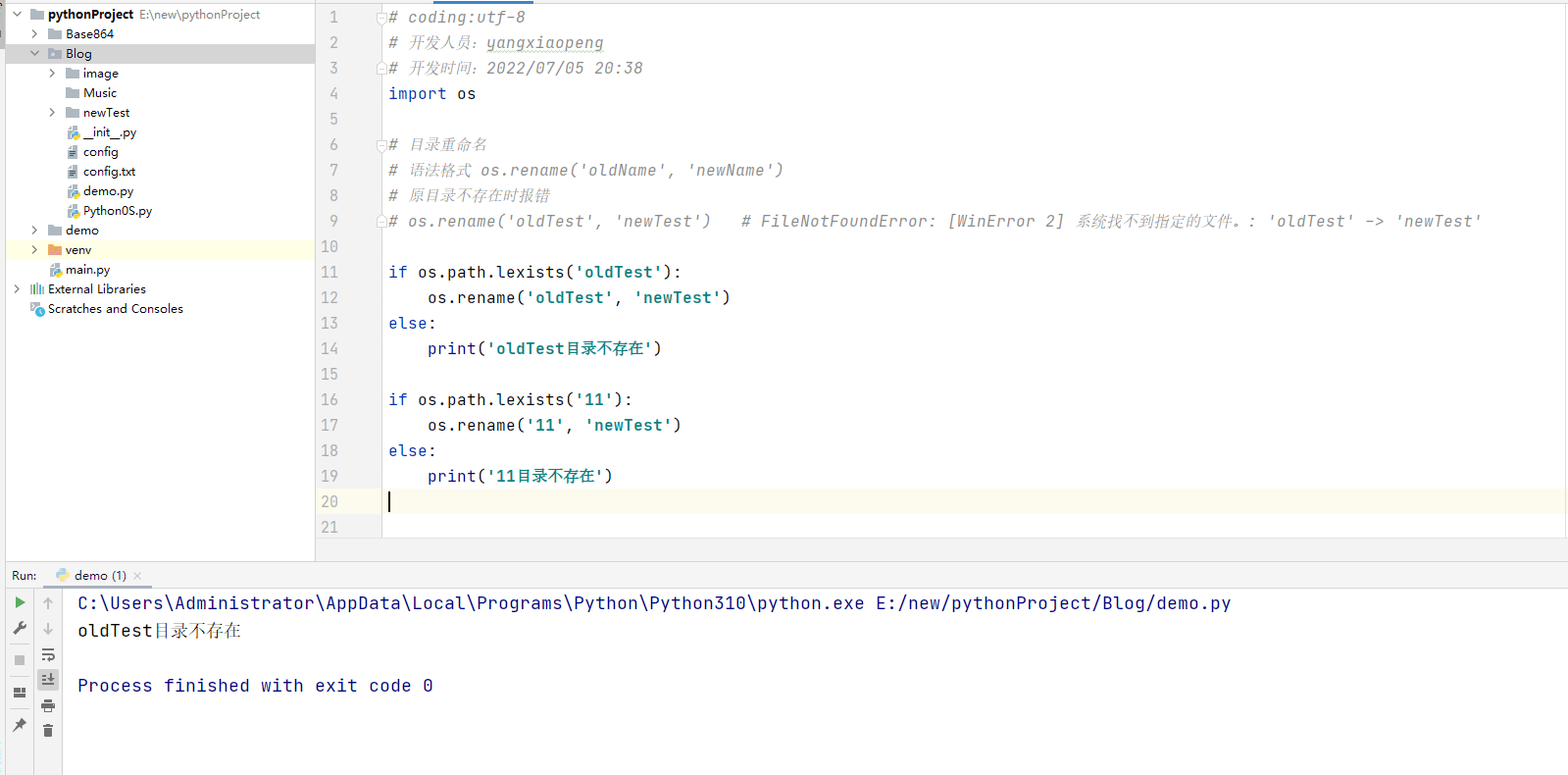Close the demo (1) run tab

[x=137, y=576]
